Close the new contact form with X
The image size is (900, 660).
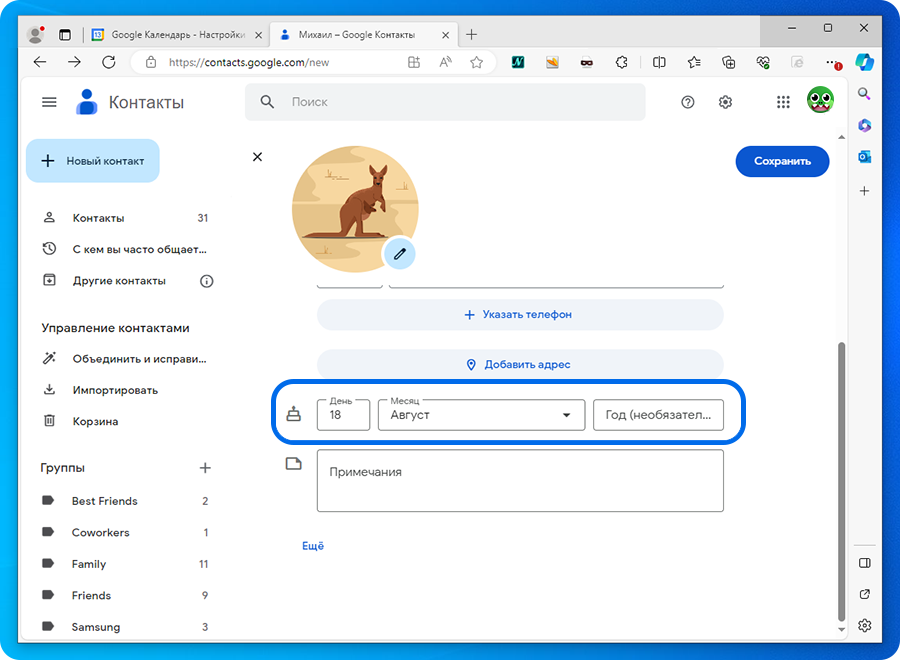[257, 157]
